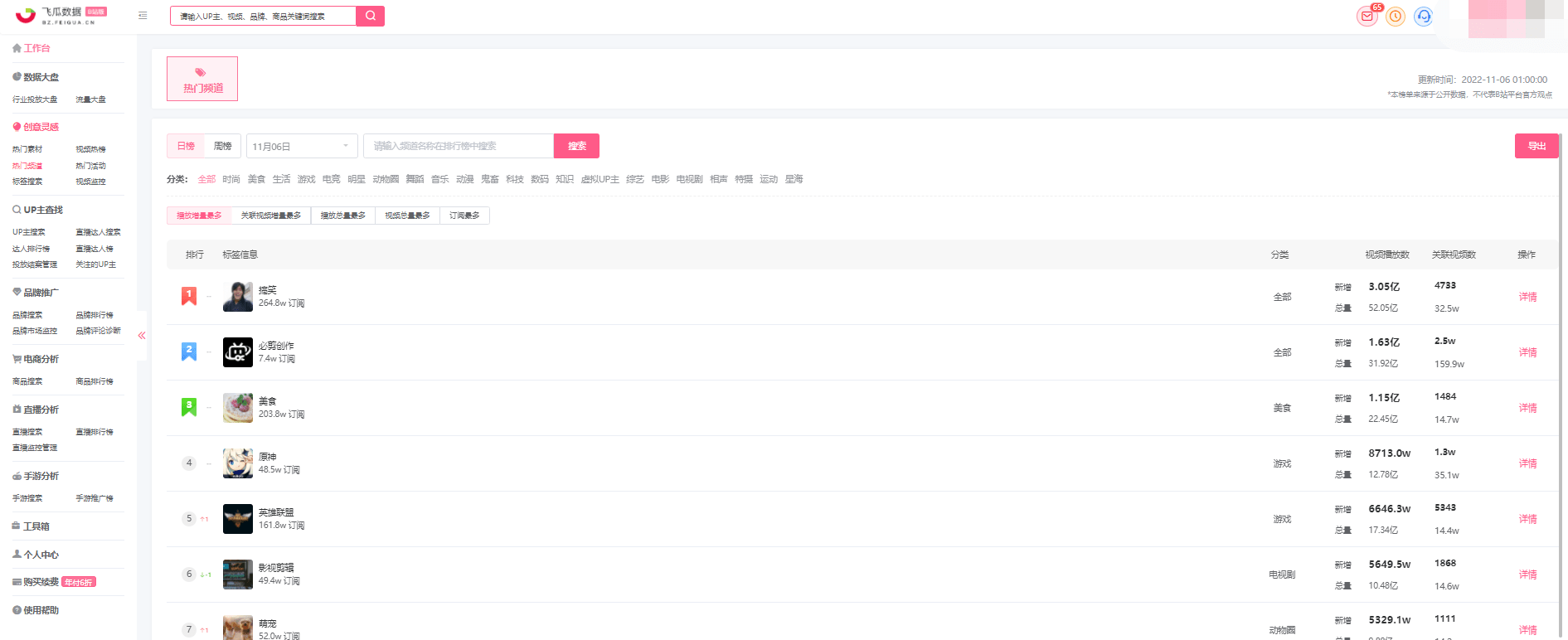Open 热门素材 in sidebar
Viewport: 1568px width, 640px height.
[27, 149]
